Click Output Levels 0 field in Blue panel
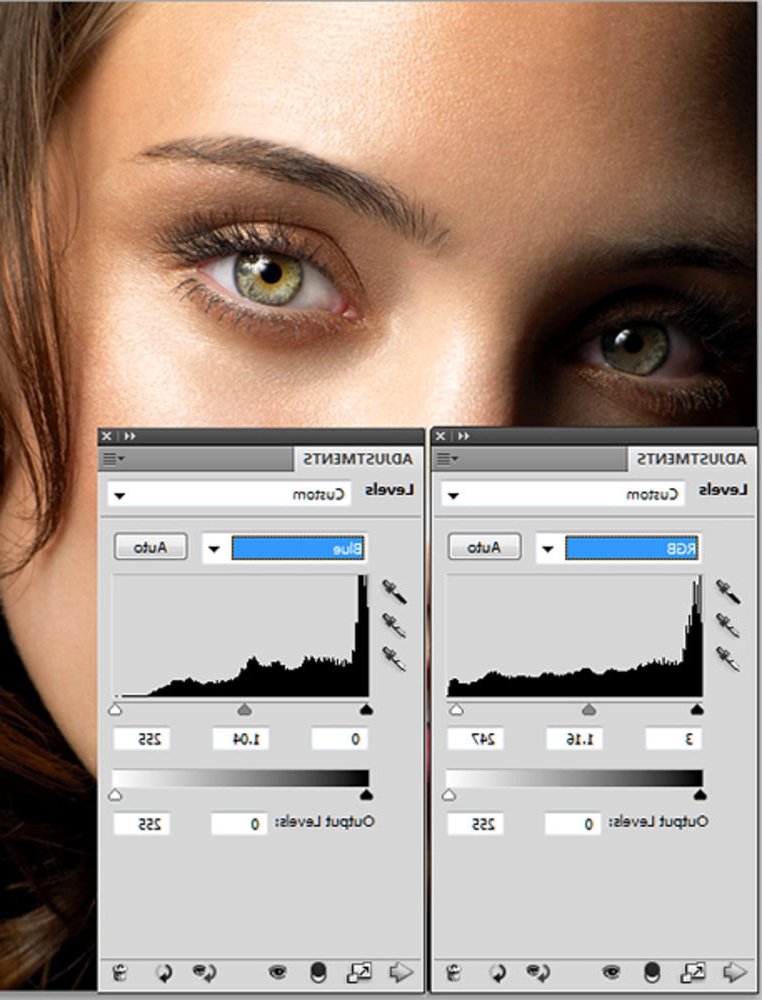Screen dimensions: 762x1000 239,824
